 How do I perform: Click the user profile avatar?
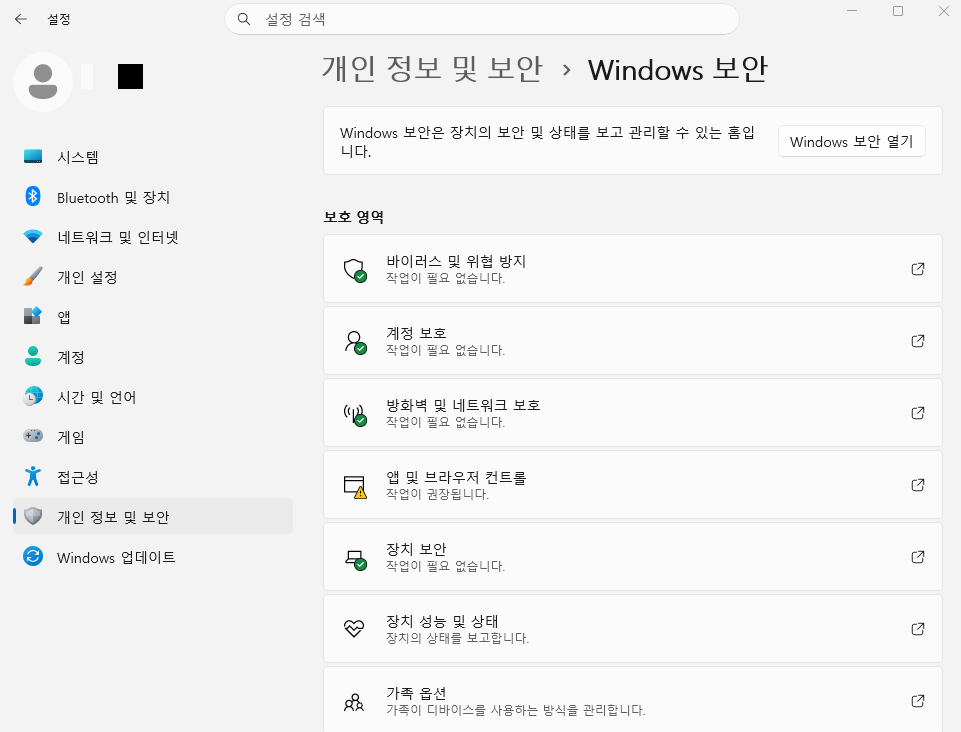(x=43, y=81)
